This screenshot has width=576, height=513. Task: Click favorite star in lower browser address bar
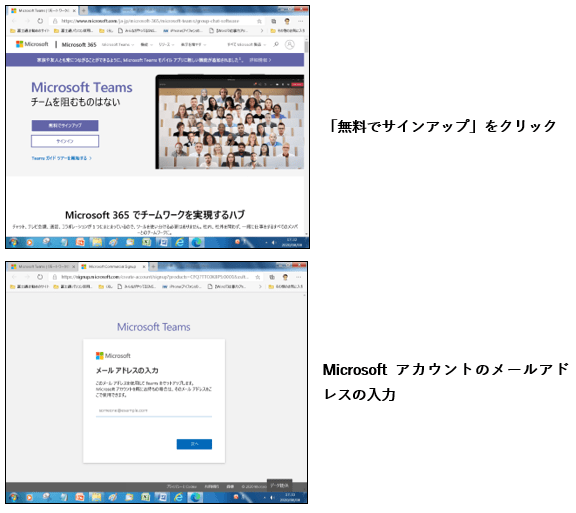258,277
